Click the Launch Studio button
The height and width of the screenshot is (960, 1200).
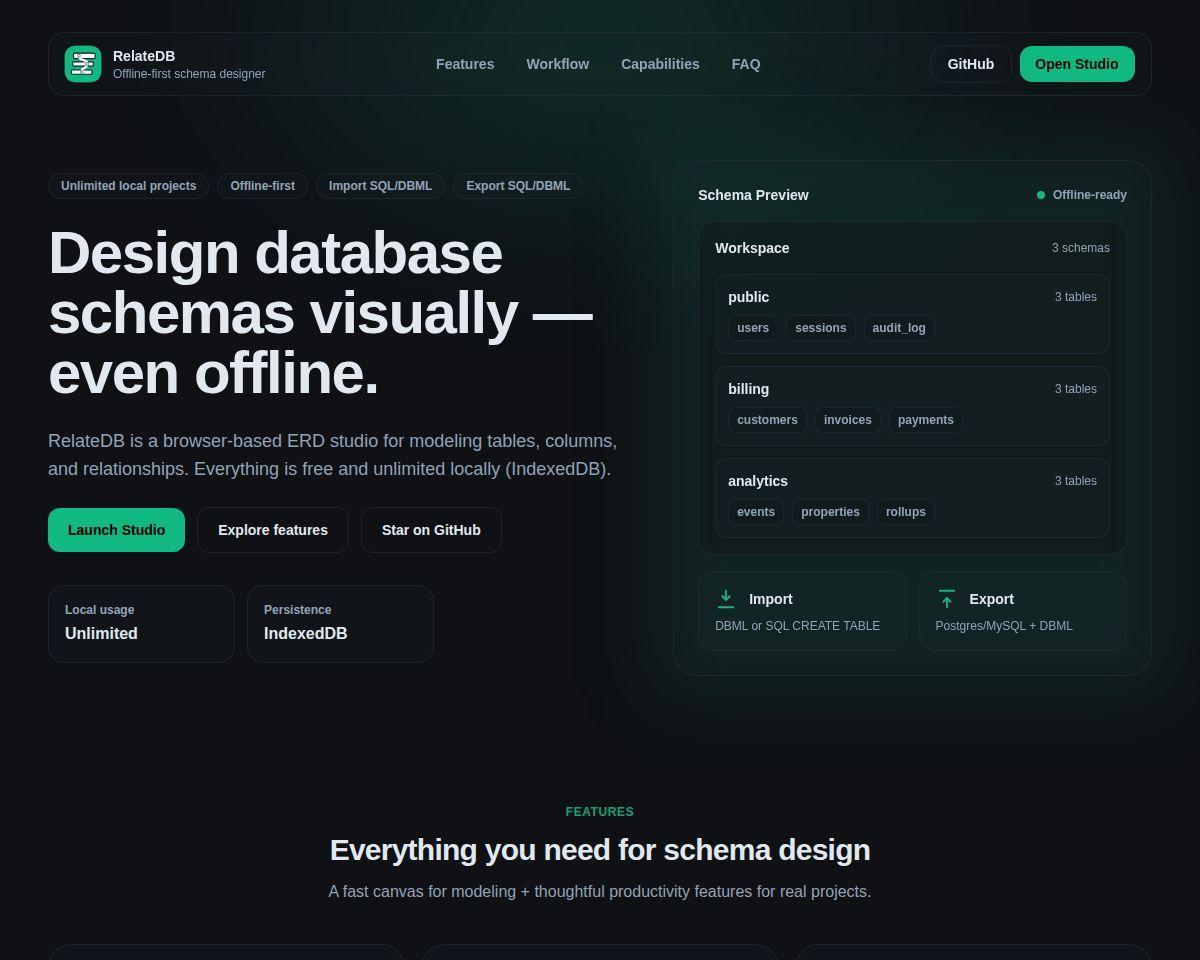(116, 530)
